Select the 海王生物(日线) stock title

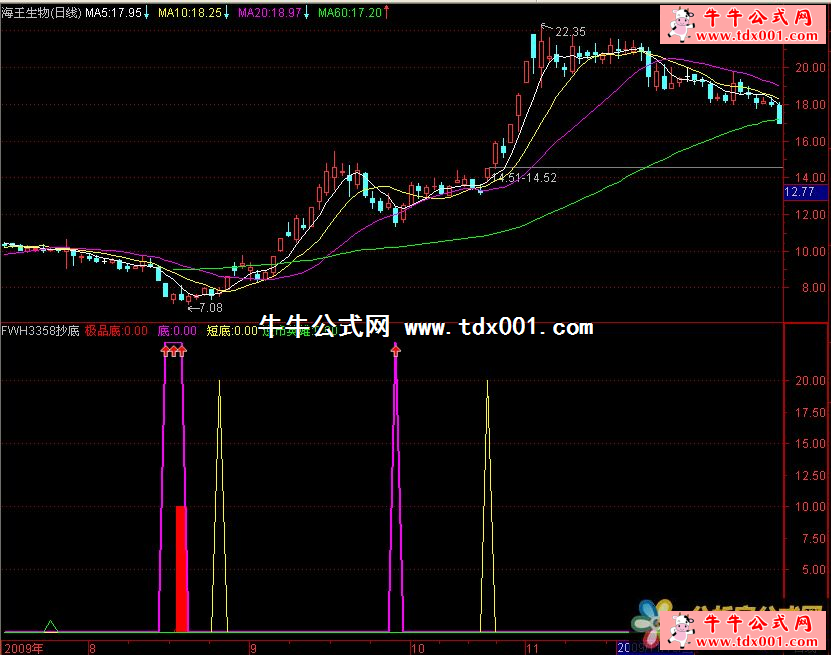coord(41,12)
